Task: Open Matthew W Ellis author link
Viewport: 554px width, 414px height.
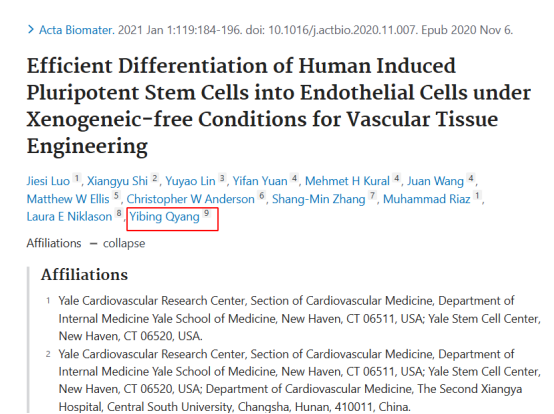Action: [x=68, y=199]
